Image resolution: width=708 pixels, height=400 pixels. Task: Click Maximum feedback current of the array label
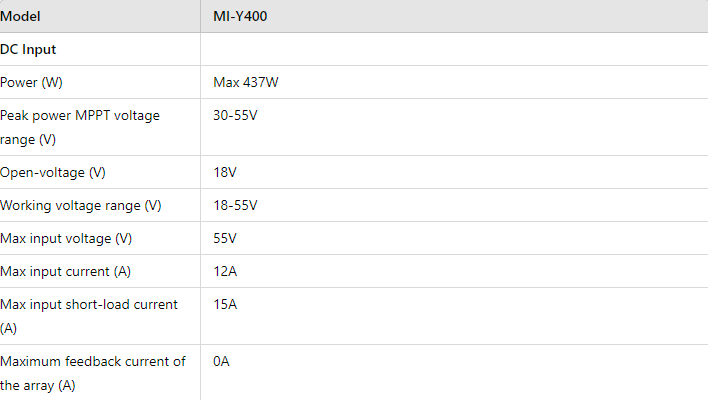click(x=93, y=373)
